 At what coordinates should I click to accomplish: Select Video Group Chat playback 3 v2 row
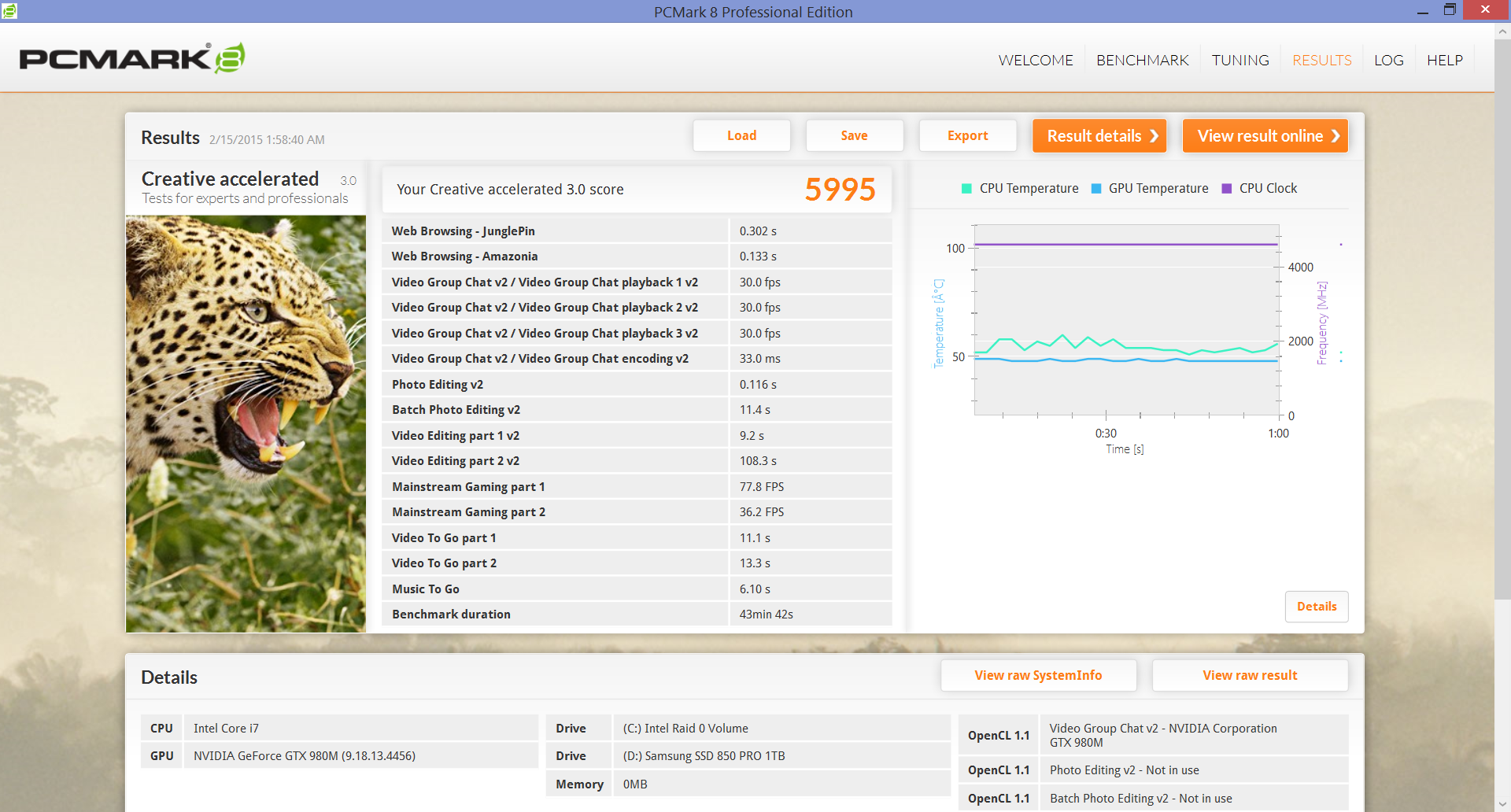[637, 333]
